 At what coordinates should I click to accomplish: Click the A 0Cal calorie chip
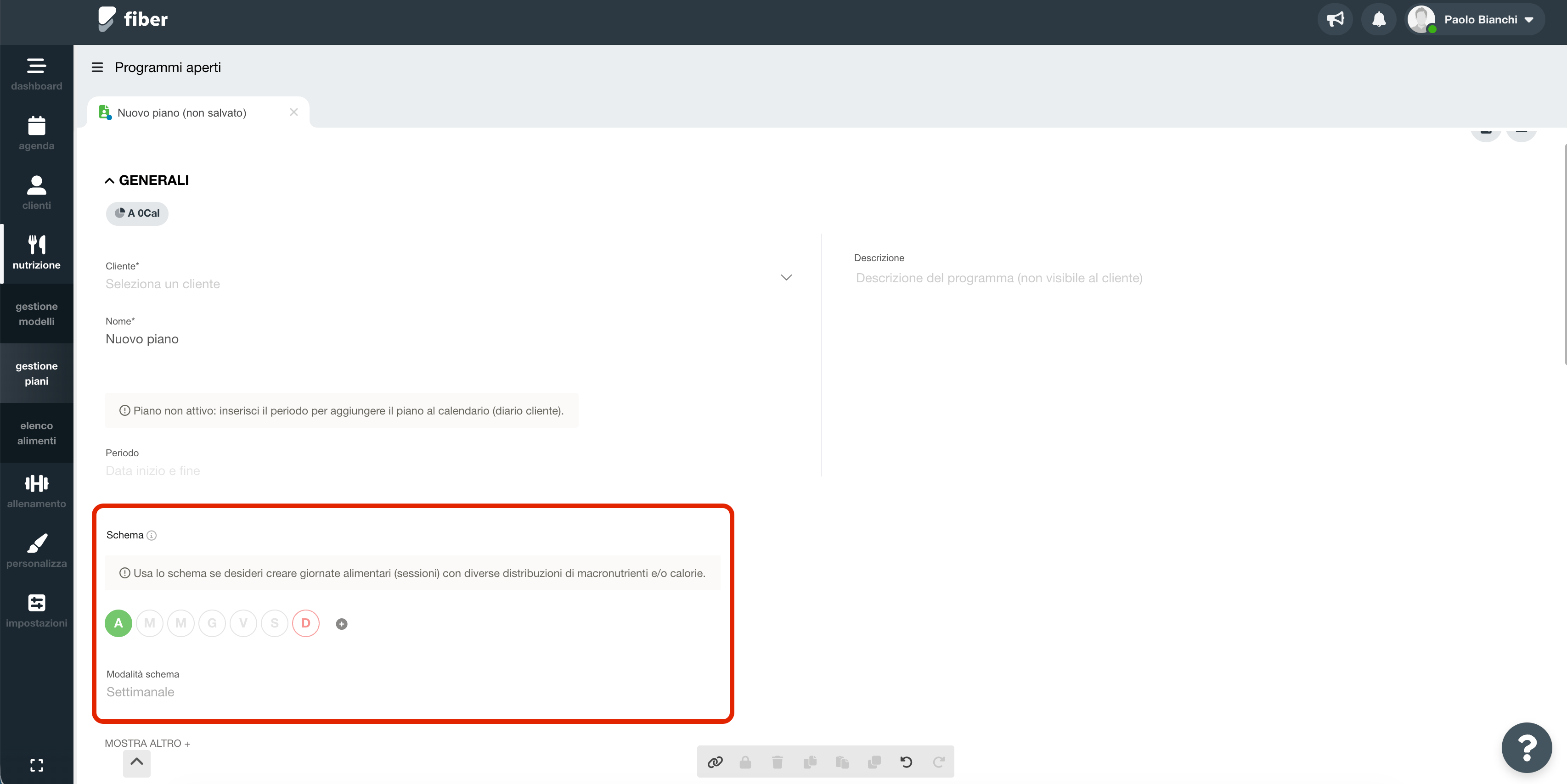(137, 213)
